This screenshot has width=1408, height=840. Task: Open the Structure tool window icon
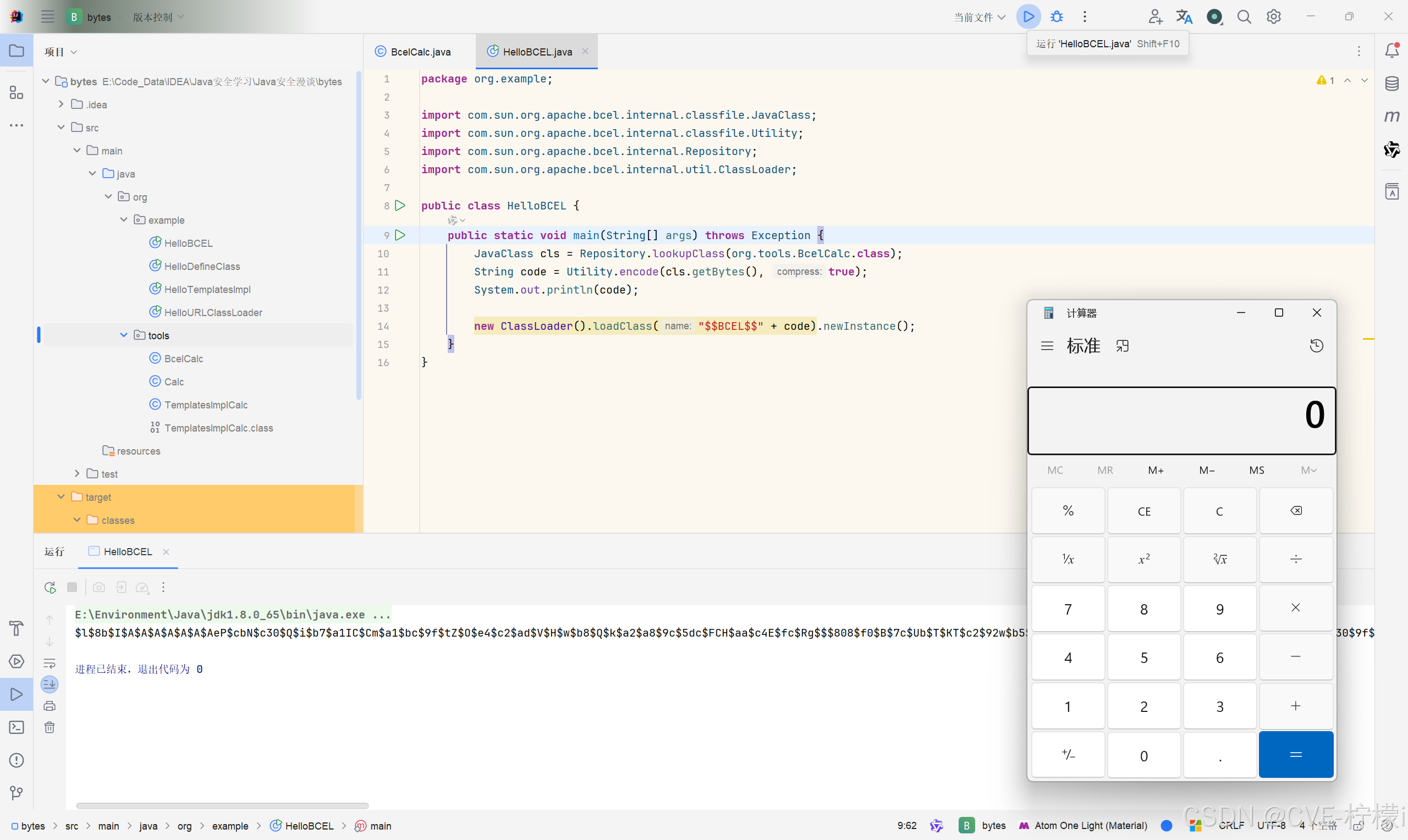16,92
